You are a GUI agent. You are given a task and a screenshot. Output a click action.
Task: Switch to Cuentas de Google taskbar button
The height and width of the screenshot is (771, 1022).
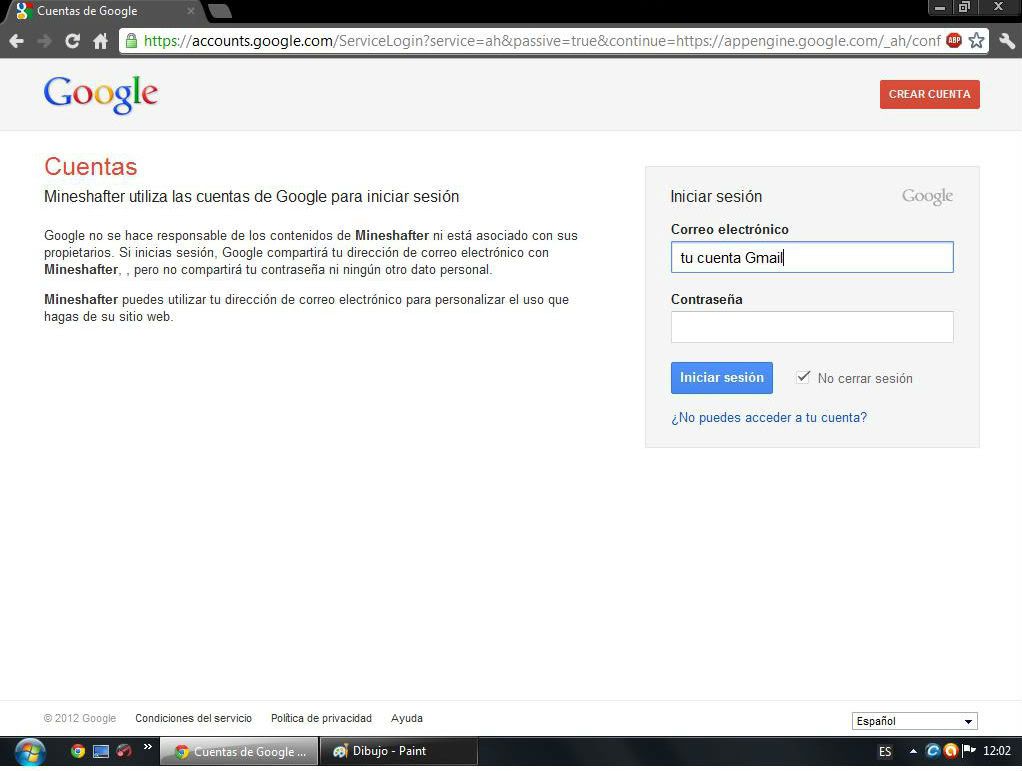[239, 751]
